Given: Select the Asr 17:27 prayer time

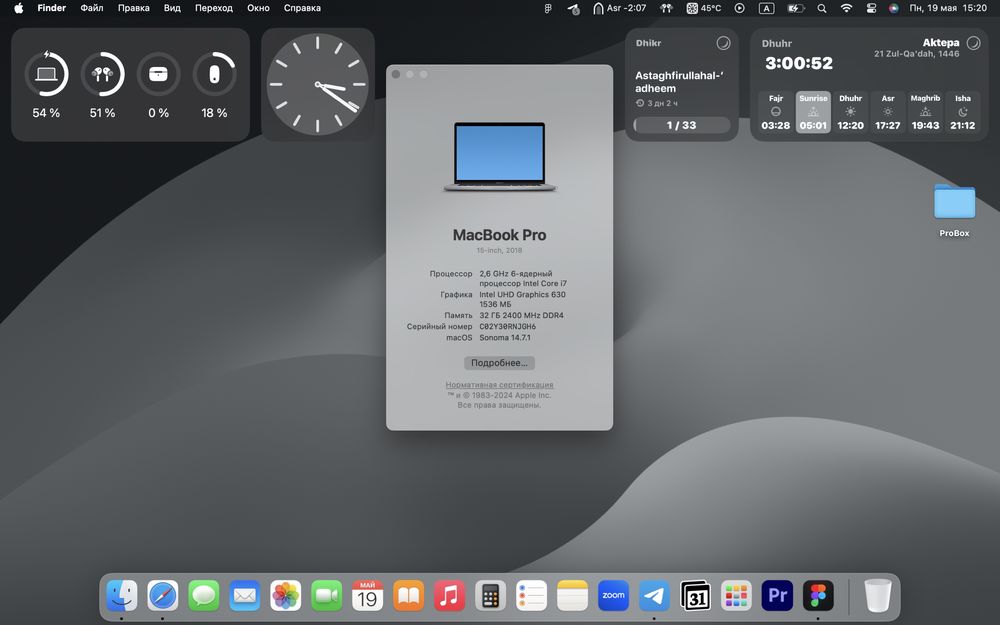Looking at the screenshot, I should (x=888, y=112).
